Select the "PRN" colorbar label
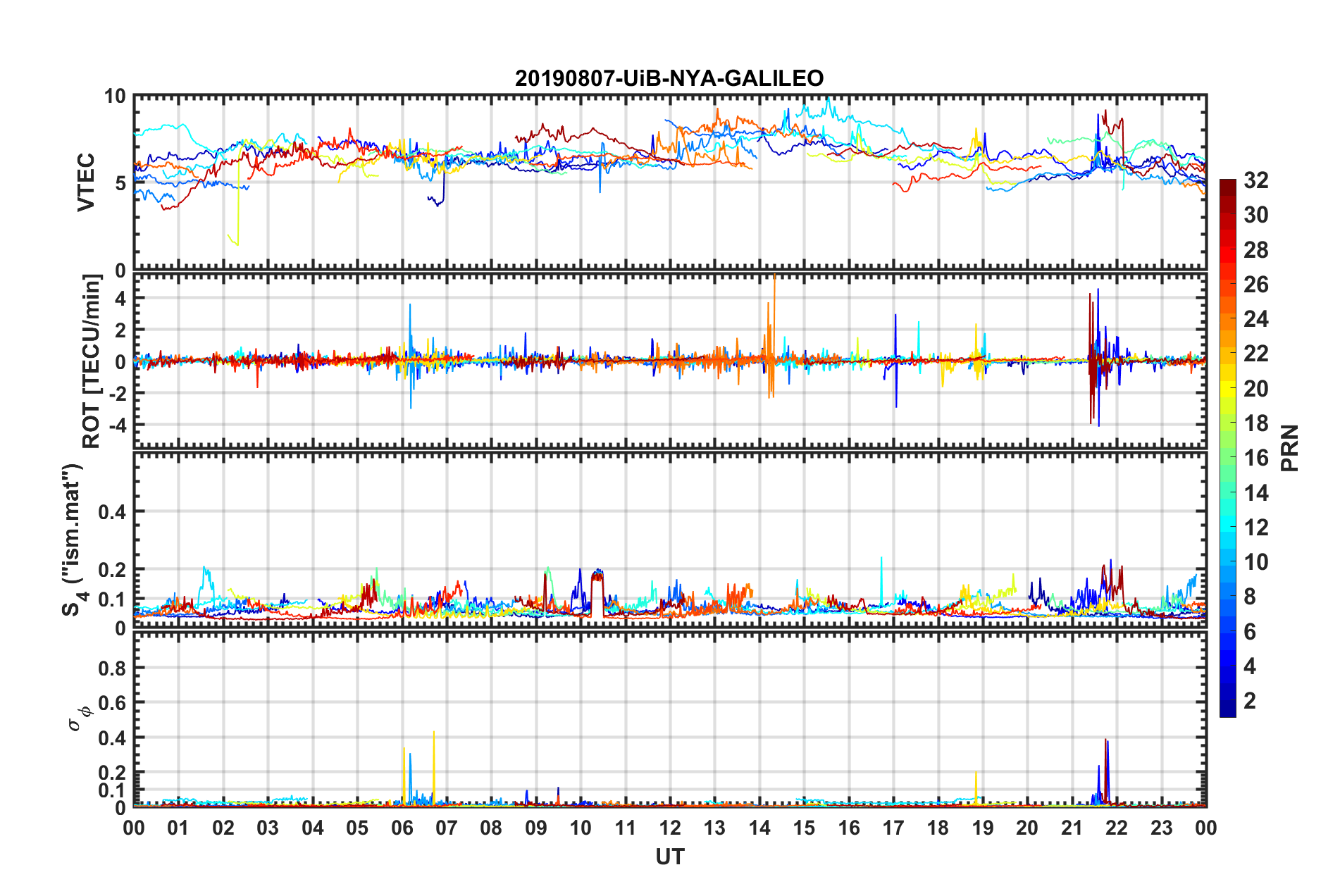 tap(1290, 448)
